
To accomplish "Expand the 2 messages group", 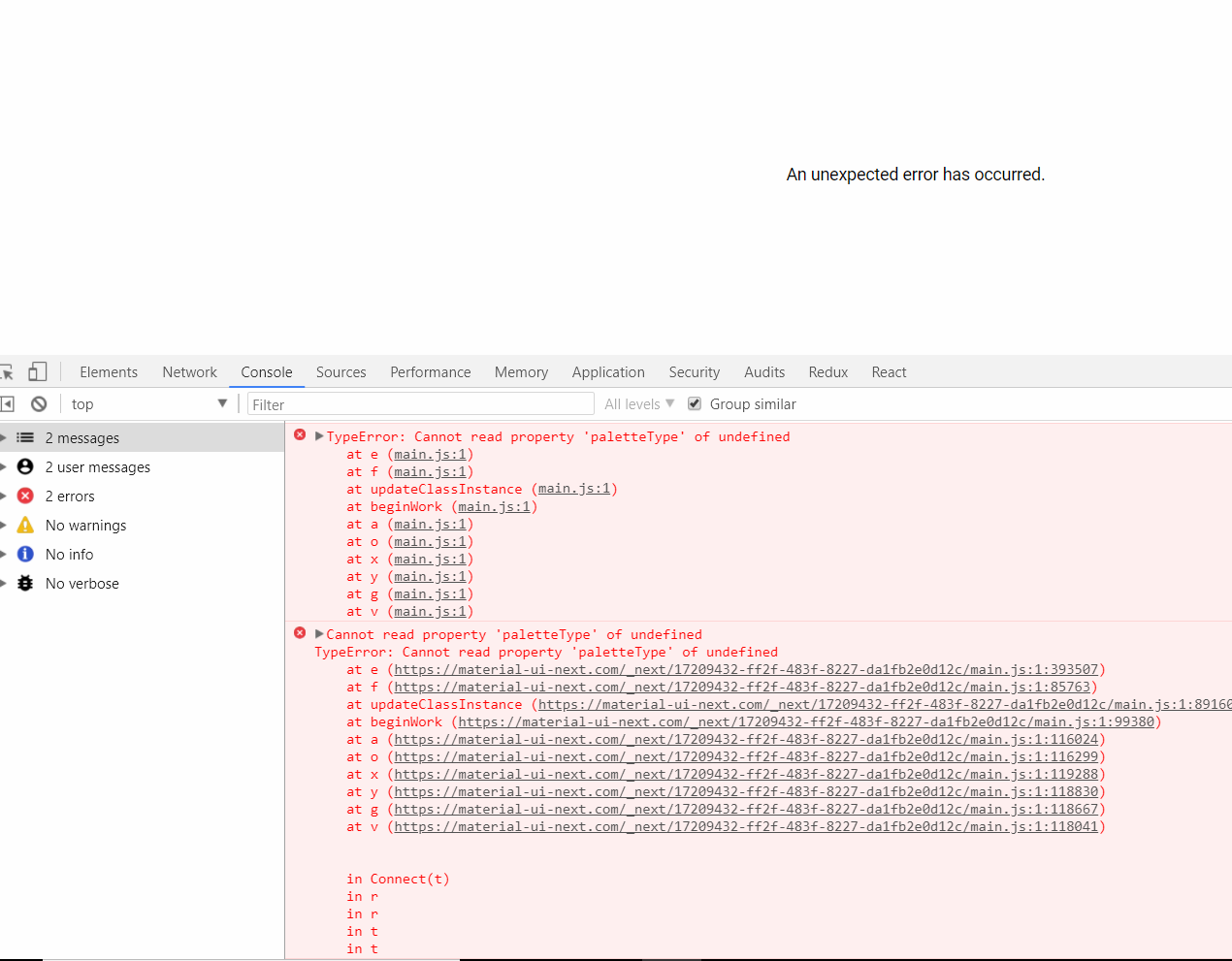I will coord(4,438).
